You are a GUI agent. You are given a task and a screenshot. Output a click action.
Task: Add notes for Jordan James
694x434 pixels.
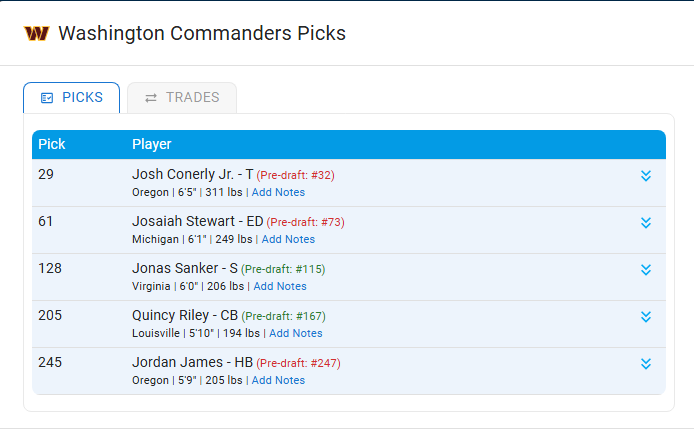(278, 380)
